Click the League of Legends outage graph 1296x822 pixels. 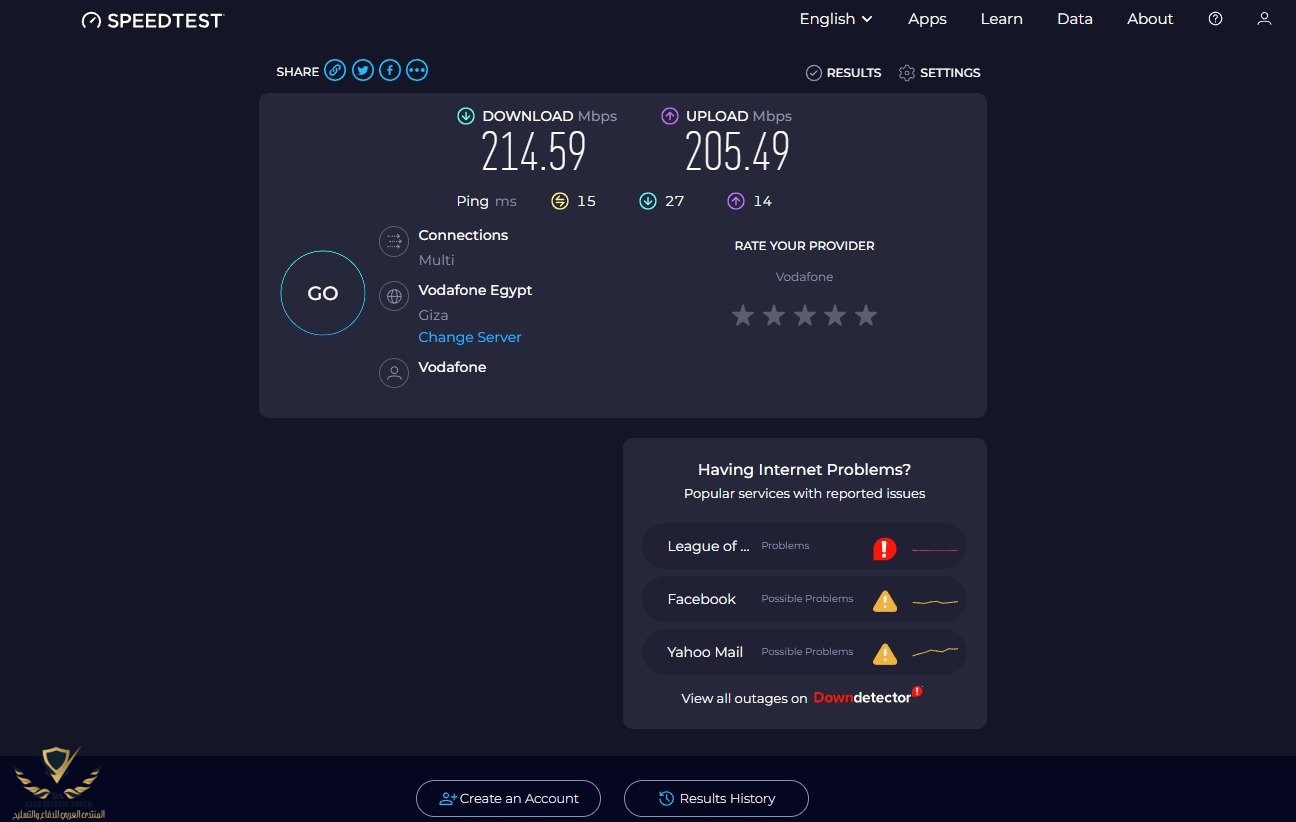click(935, 550)
